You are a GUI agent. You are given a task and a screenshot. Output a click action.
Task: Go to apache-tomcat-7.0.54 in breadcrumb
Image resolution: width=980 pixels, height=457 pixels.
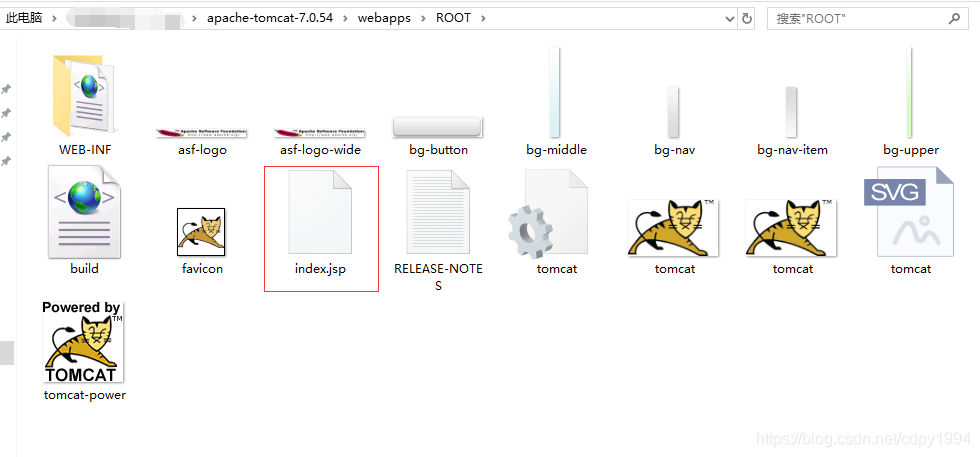[x=270, y=18]
